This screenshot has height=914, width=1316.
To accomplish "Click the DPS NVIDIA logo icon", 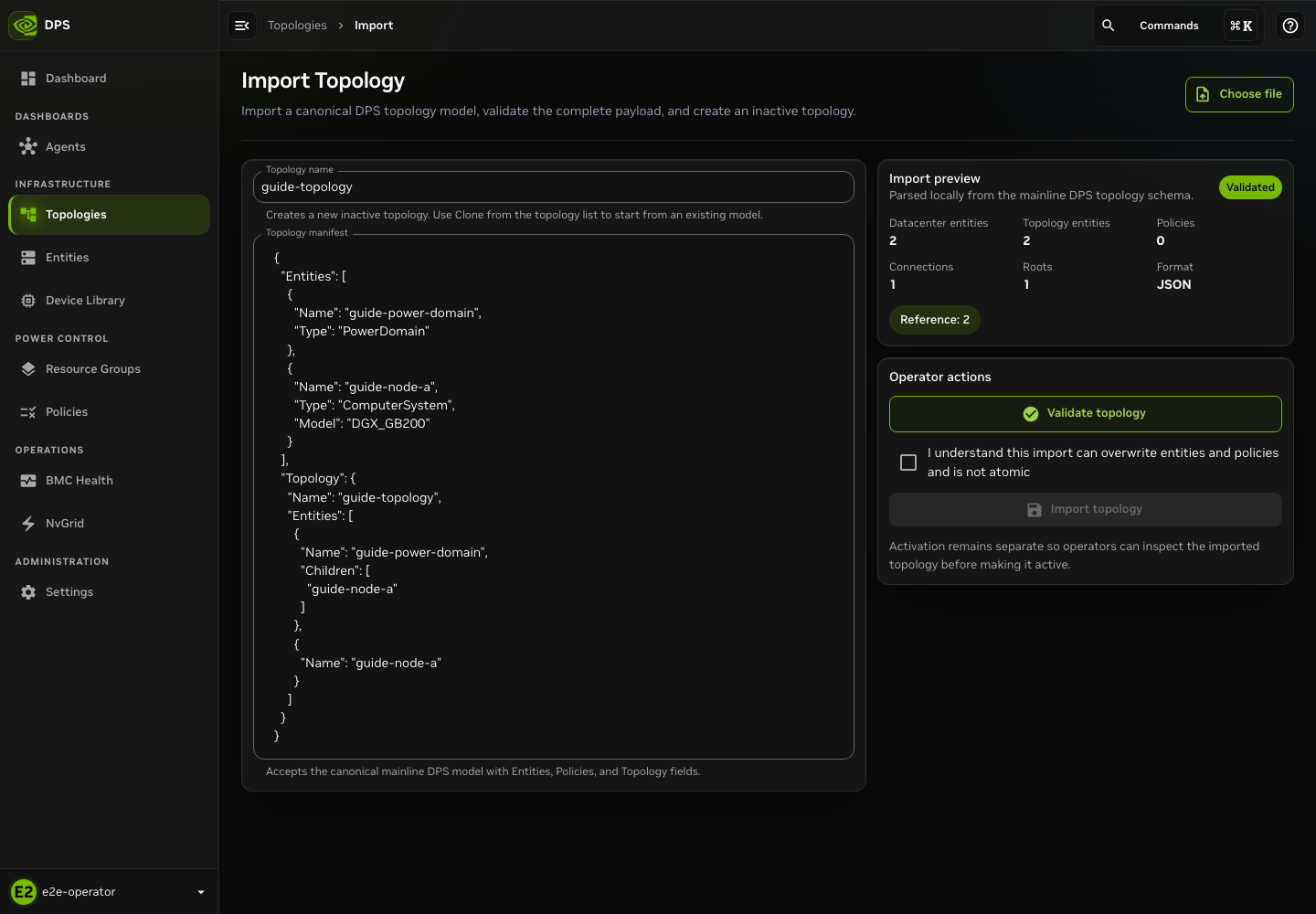I will [24, 26].
